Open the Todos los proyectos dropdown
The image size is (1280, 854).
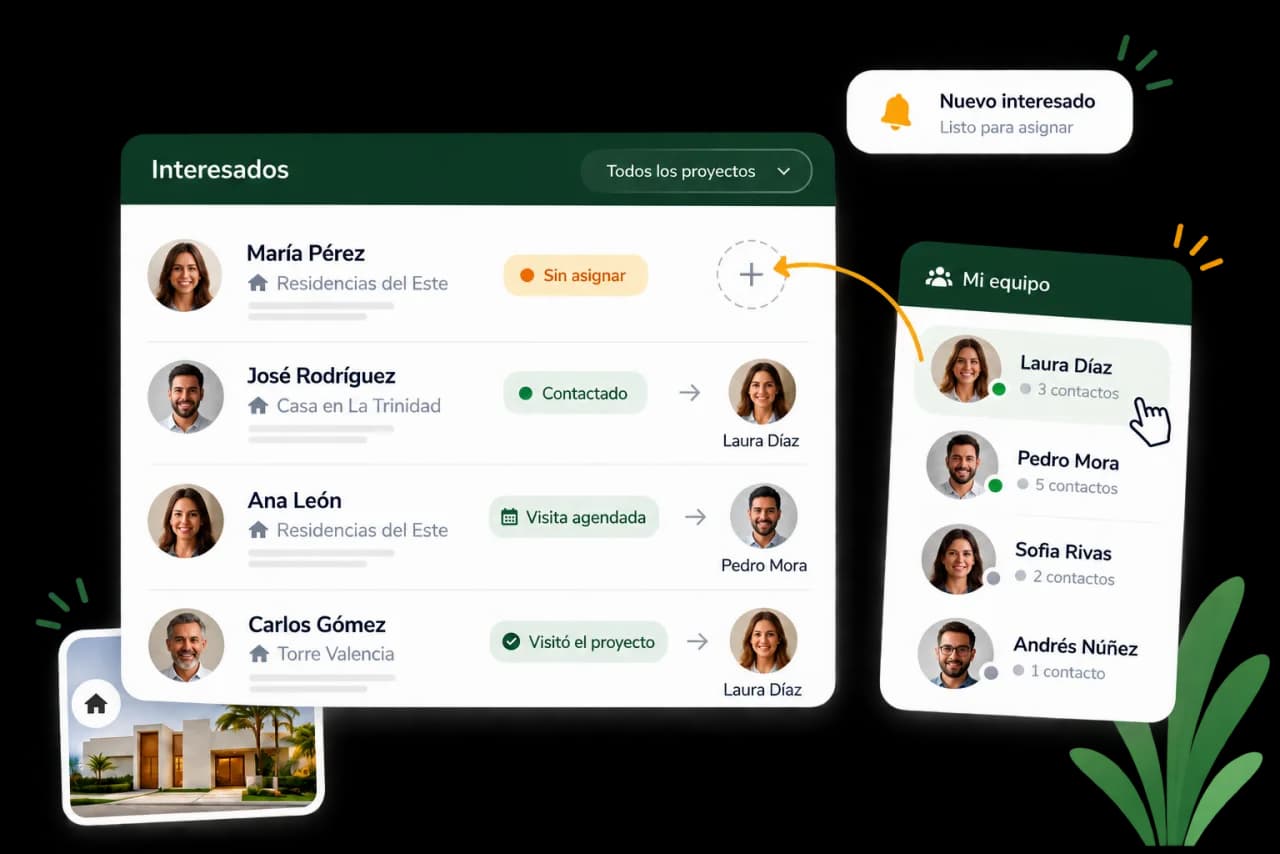tap(696, 171)
